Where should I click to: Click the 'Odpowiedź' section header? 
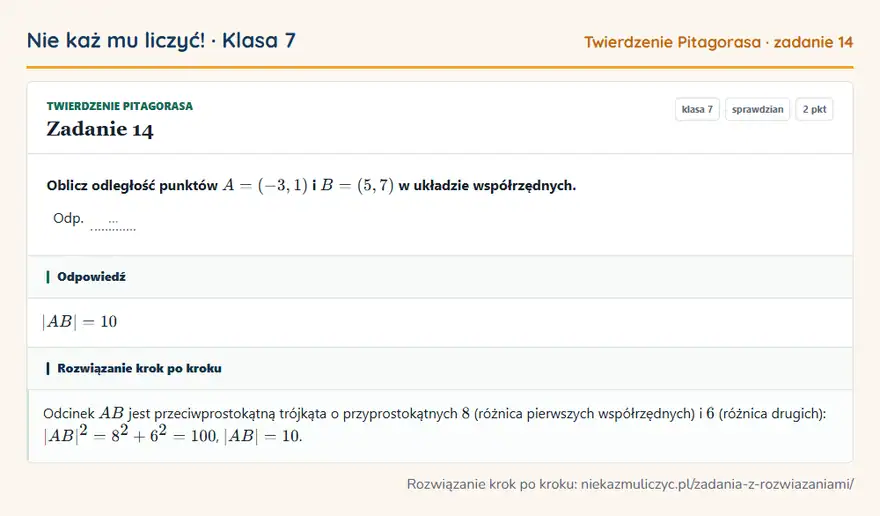[440, 277]
